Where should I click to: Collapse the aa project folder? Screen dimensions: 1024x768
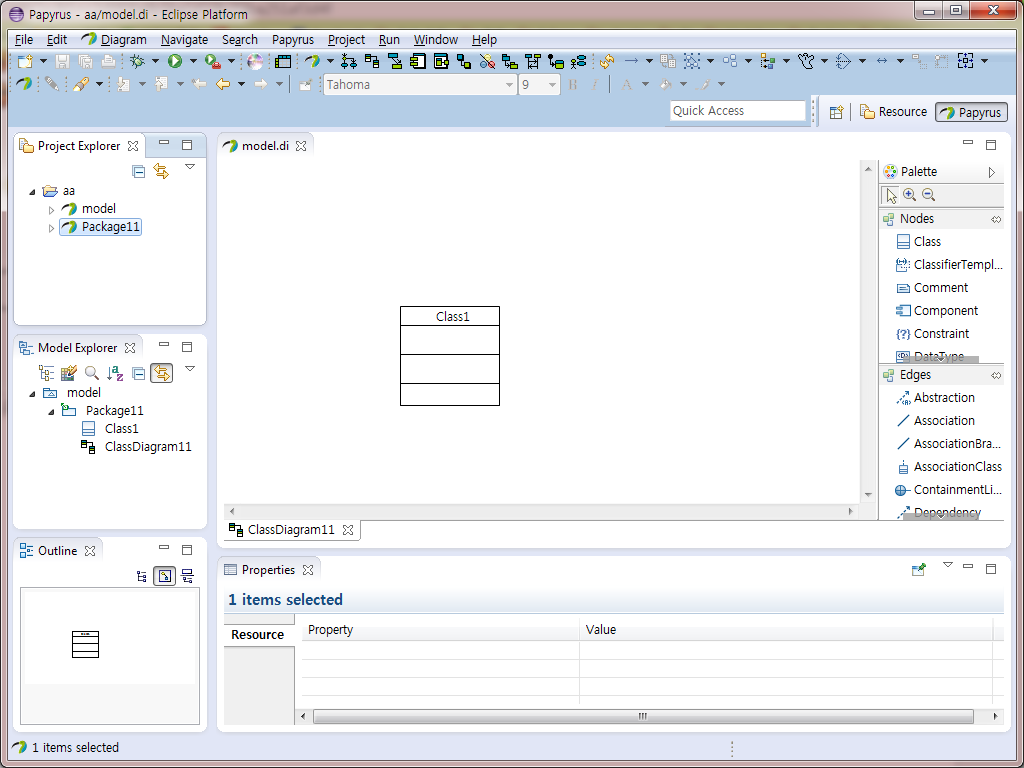pos(33,191)
